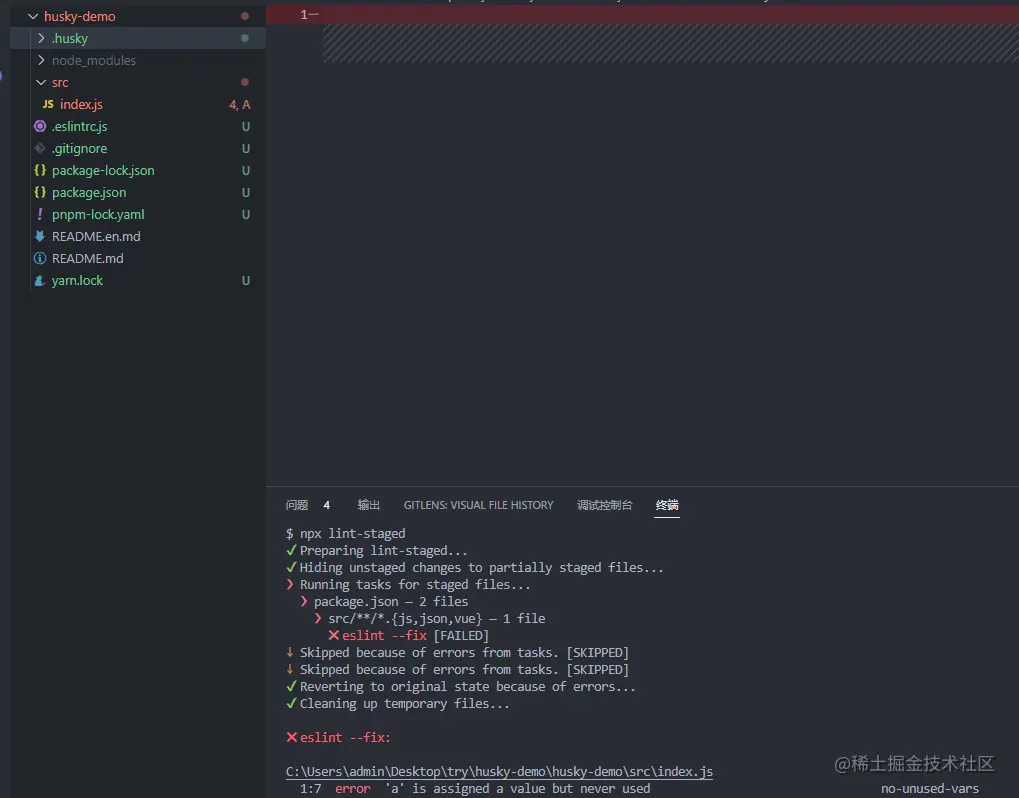
Task: Click the '4, A' status of index.js
Action: pyautogui.click(x=239, y=105)
